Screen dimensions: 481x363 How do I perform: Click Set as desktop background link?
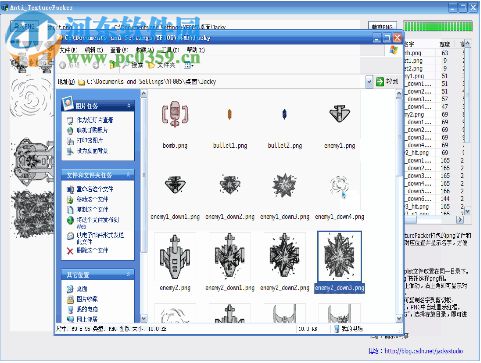point(87,151)
